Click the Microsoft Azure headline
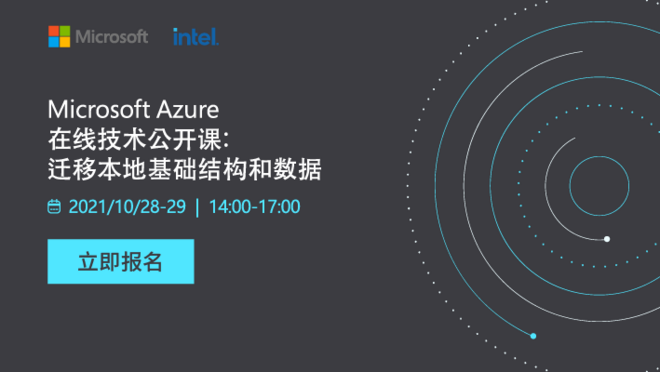The height and width of the screenshot is (372, 660). pyautogui.click(x=133, y=110)
